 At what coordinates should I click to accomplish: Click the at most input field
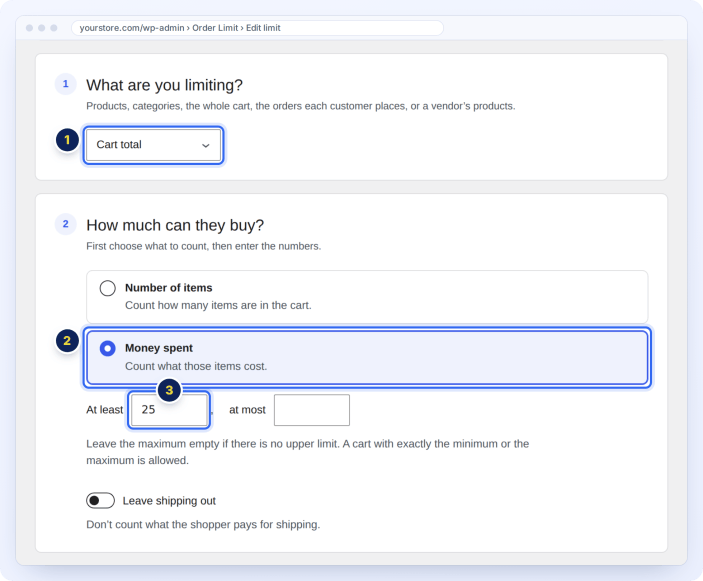pyautogui.click(x=312, y=410)
